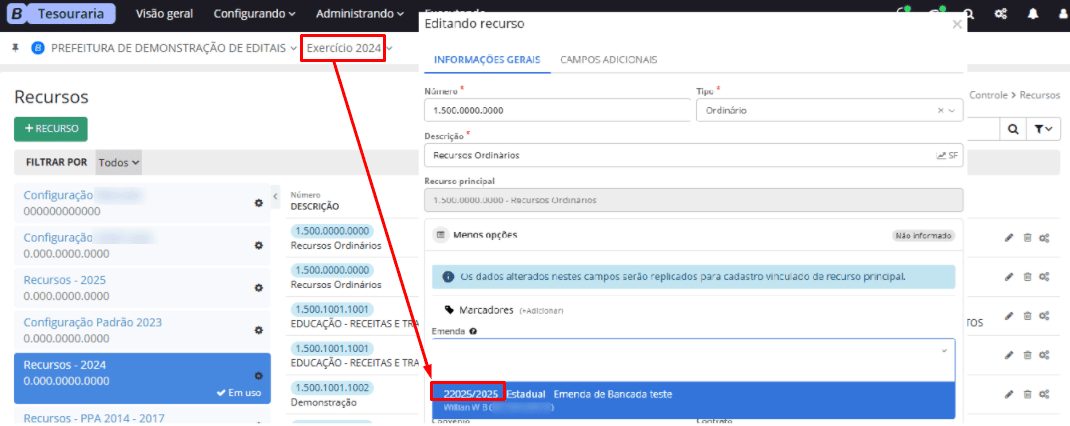Click the +Adicionar markers link
The width and height of the screenshot is (1070, 426).
tap(541, 311)
